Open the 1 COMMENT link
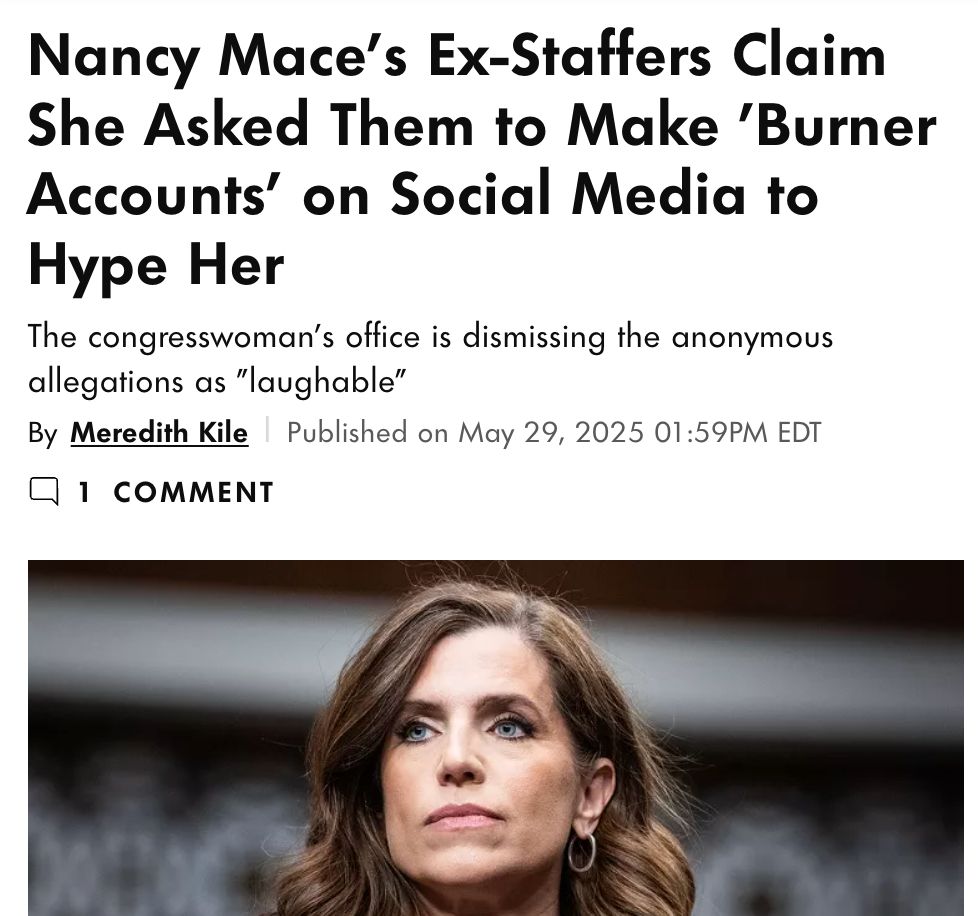The width and height of the screenshot is (978, 916). coord(175,492)
